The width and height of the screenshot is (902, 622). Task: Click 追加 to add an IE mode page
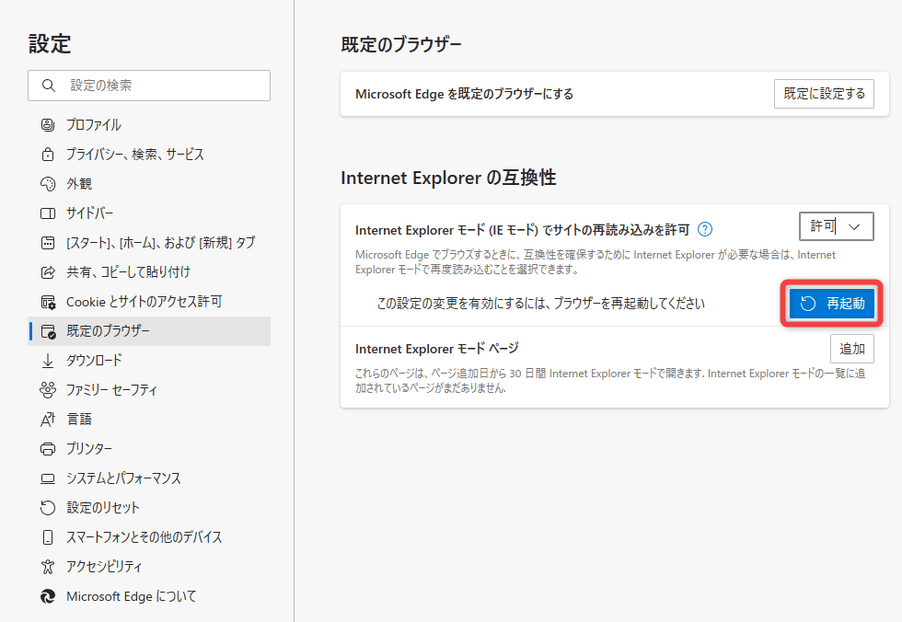[852, 349]
